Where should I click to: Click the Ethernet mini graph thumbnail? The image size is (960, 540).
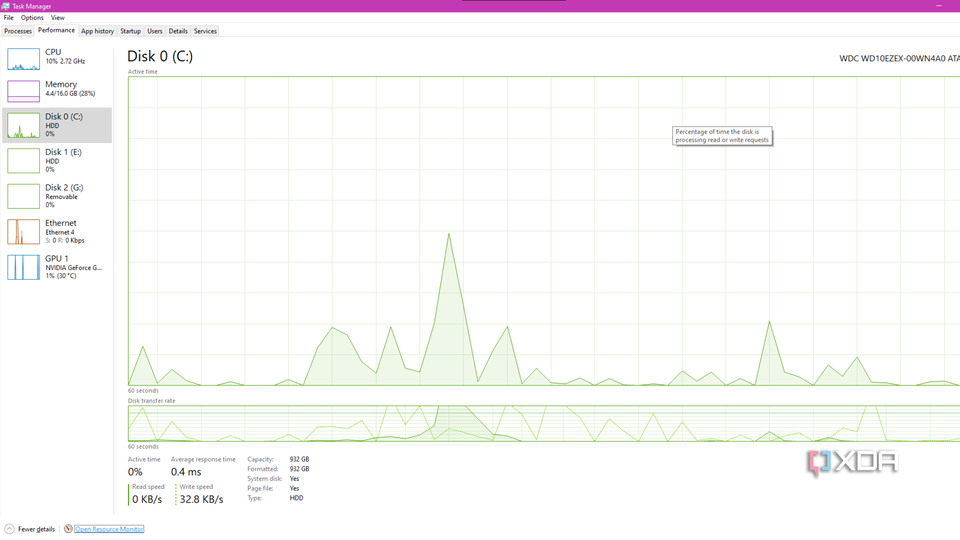tap(23, 232)
